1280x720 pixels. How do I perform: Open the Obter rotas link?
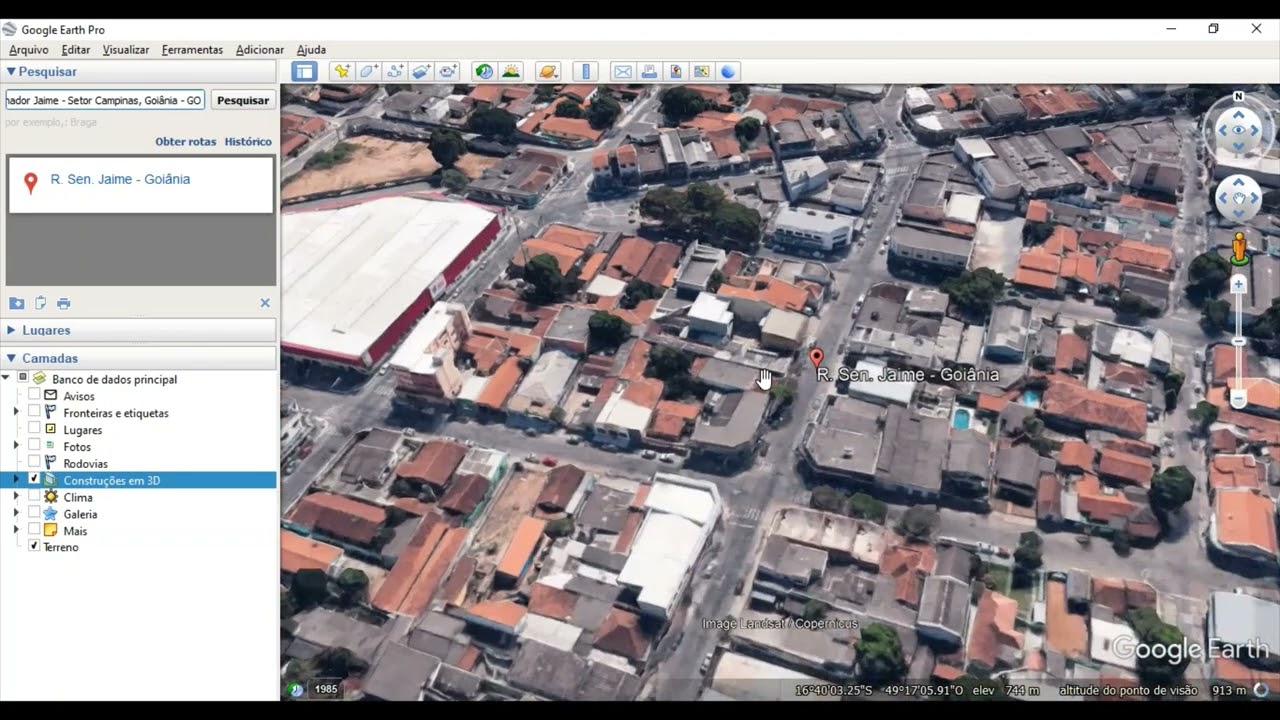click(186, 142)
